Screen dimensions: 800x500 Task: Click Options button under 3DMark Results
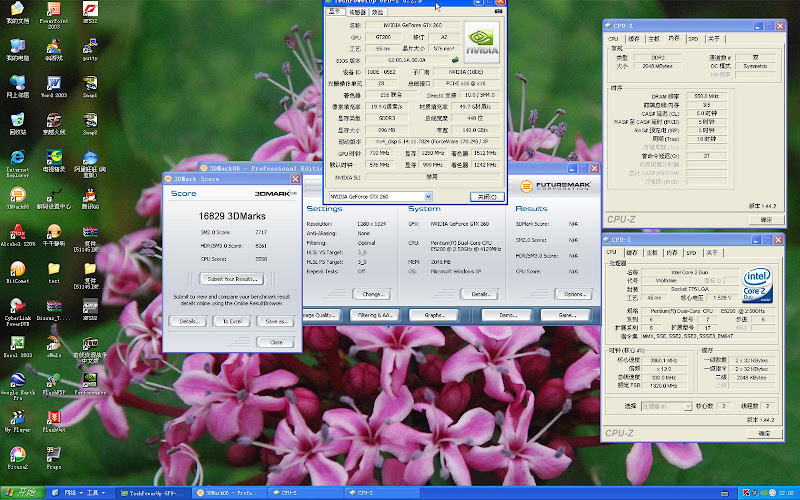click(573, 294)
